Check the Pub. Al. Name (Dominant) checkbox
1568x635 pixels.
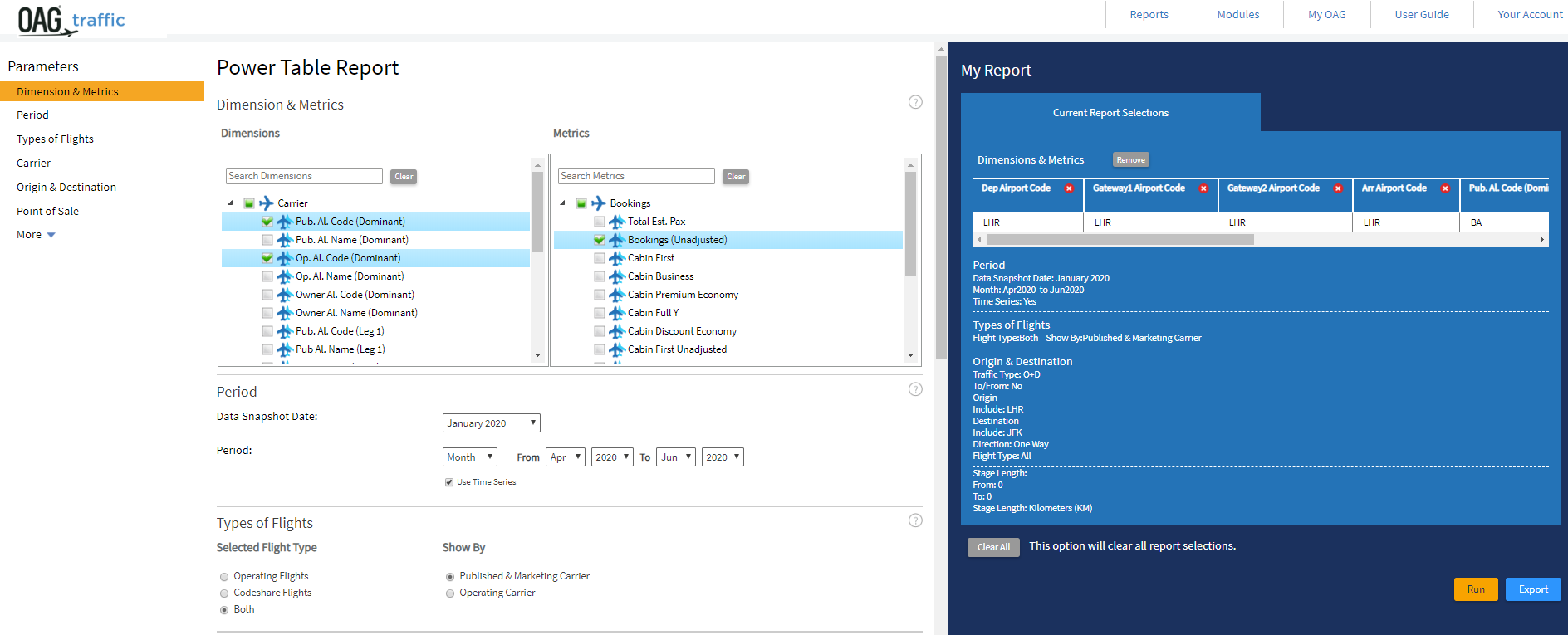pyautogui.click(x=267, y=240)
